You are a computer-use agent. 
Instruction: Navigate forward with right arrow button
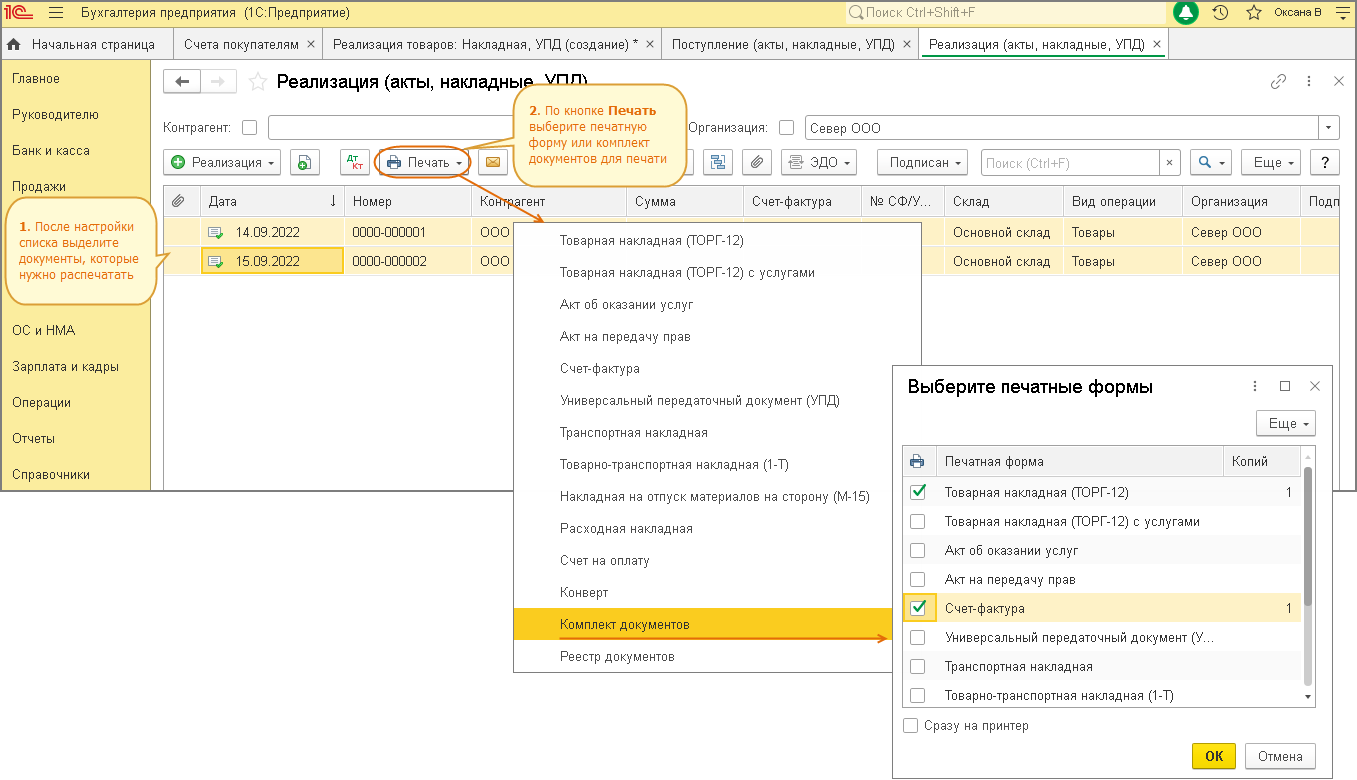pos(219,82)
